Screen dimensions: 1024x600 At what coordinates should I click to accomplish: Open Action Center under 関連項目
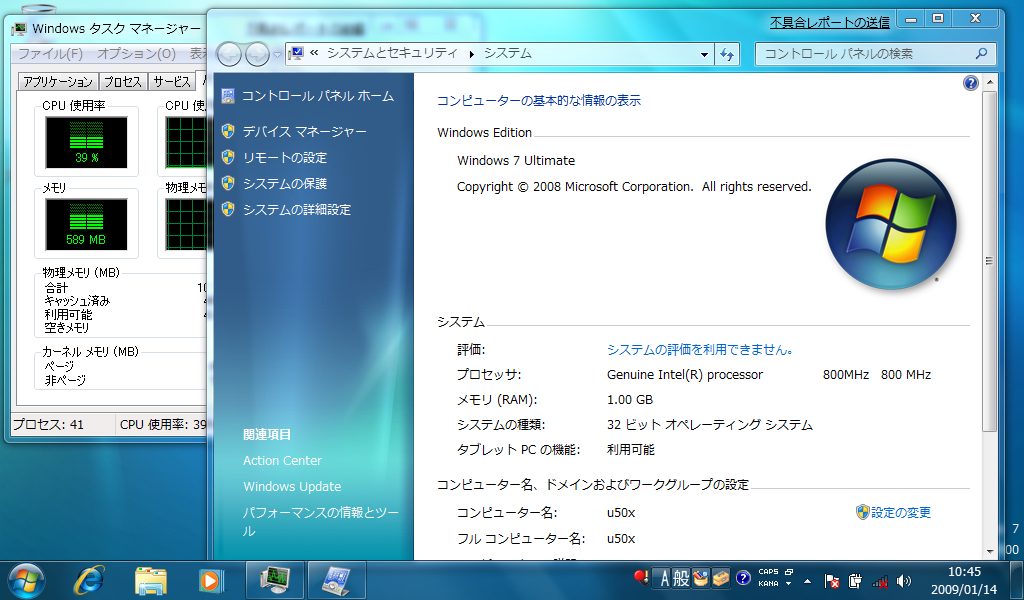click(282, 461)
